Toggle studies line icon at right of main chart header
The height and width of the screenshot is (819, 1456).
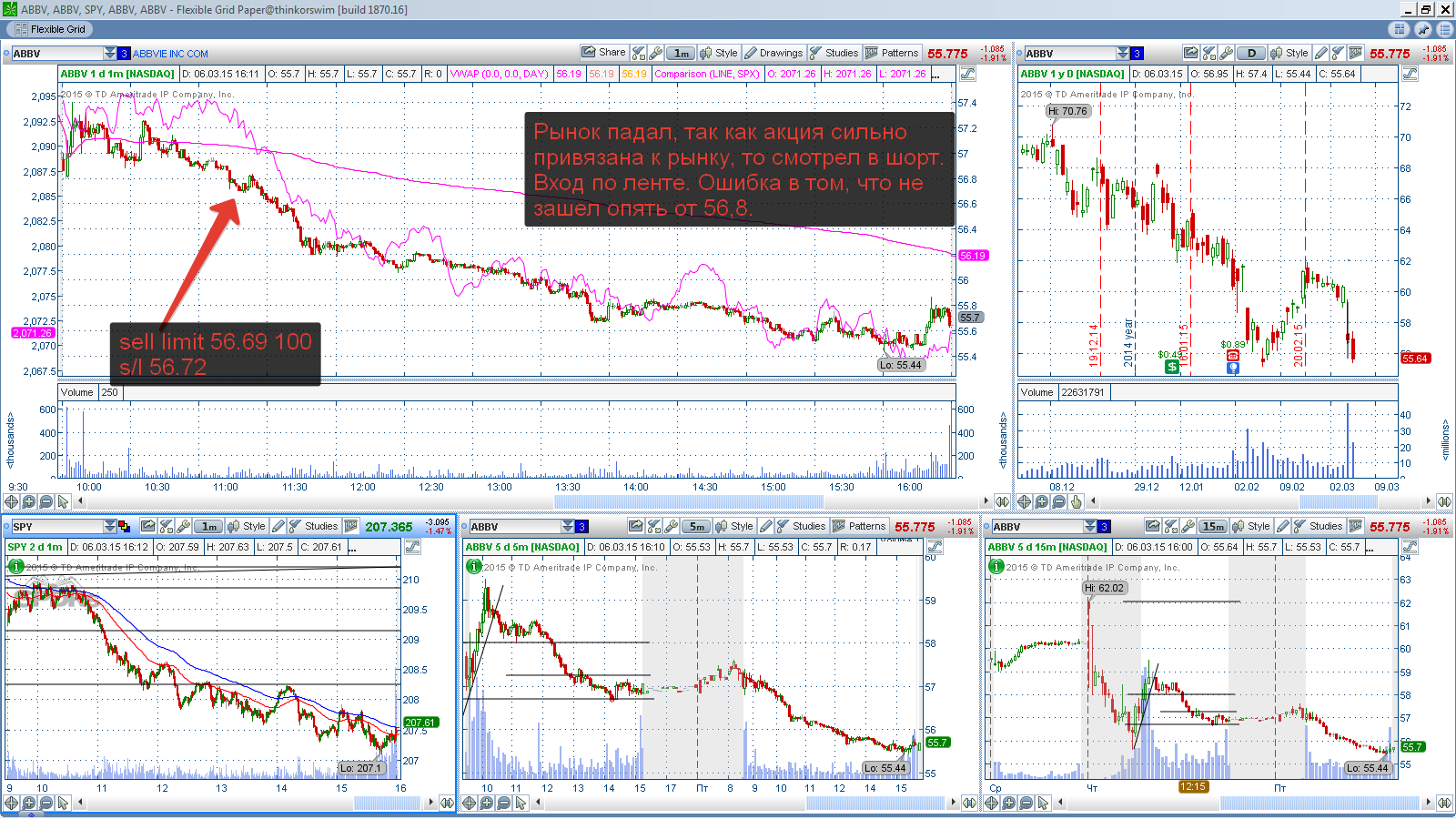[x=967, y=74]
